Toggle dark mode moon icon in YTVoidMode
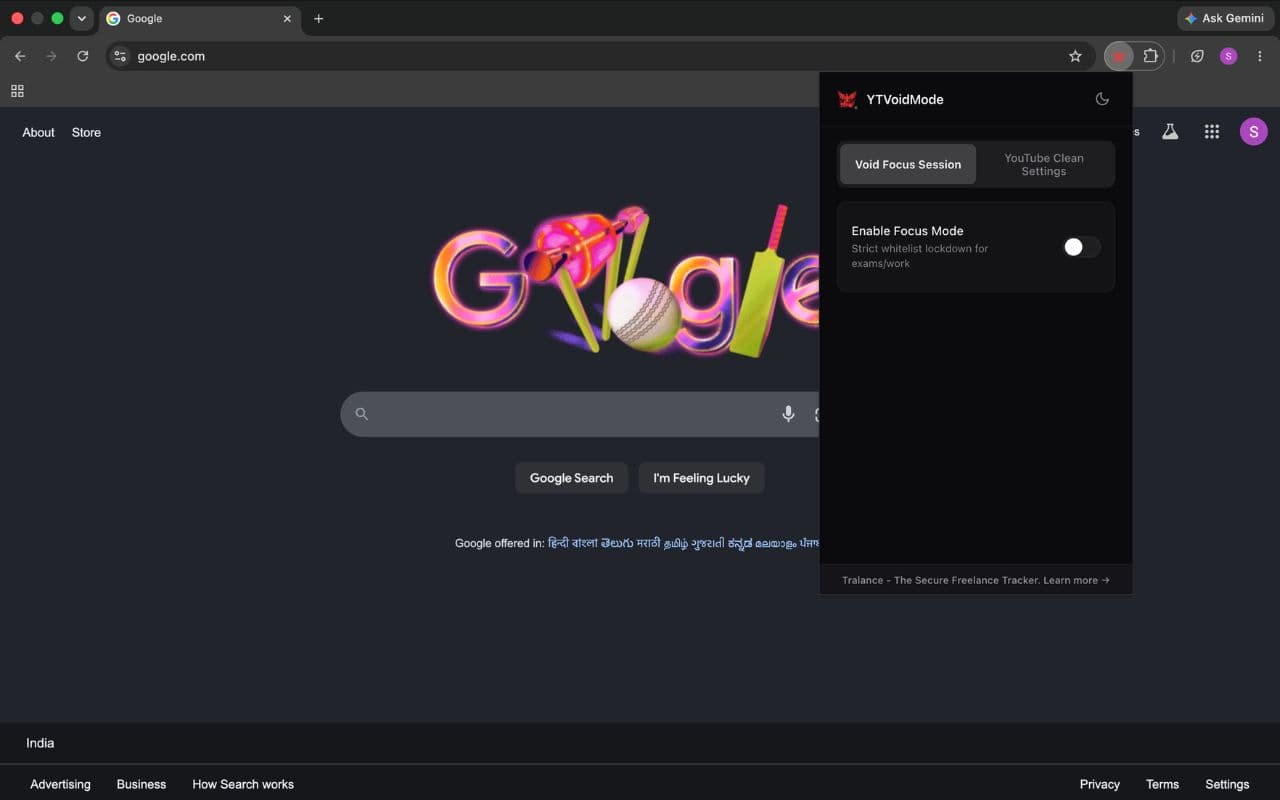This screenshot has width=1280, height=800. point(1102,99)
